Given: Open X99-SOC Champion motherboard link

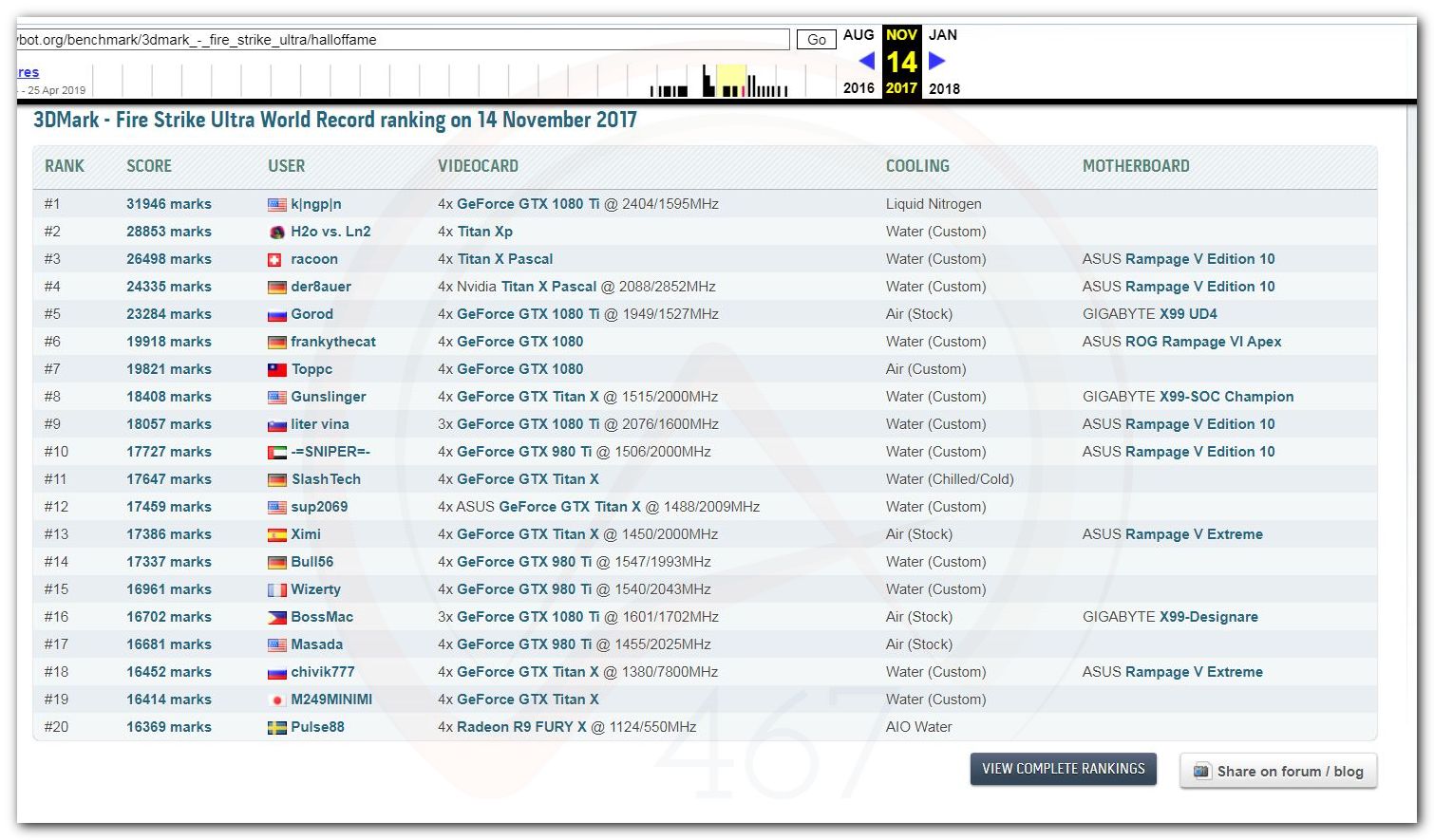Looking at the screenshot, I should 1227,397.
